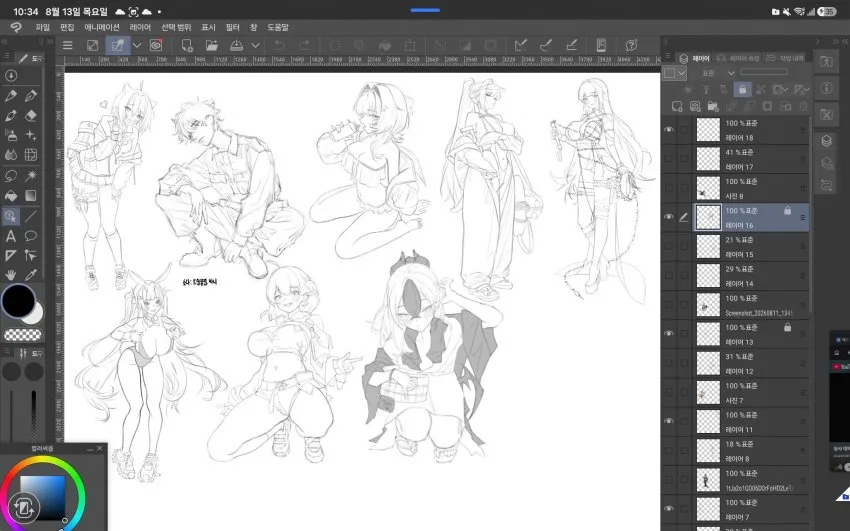
Task: Open the 필터 menu
Action: 233,27
